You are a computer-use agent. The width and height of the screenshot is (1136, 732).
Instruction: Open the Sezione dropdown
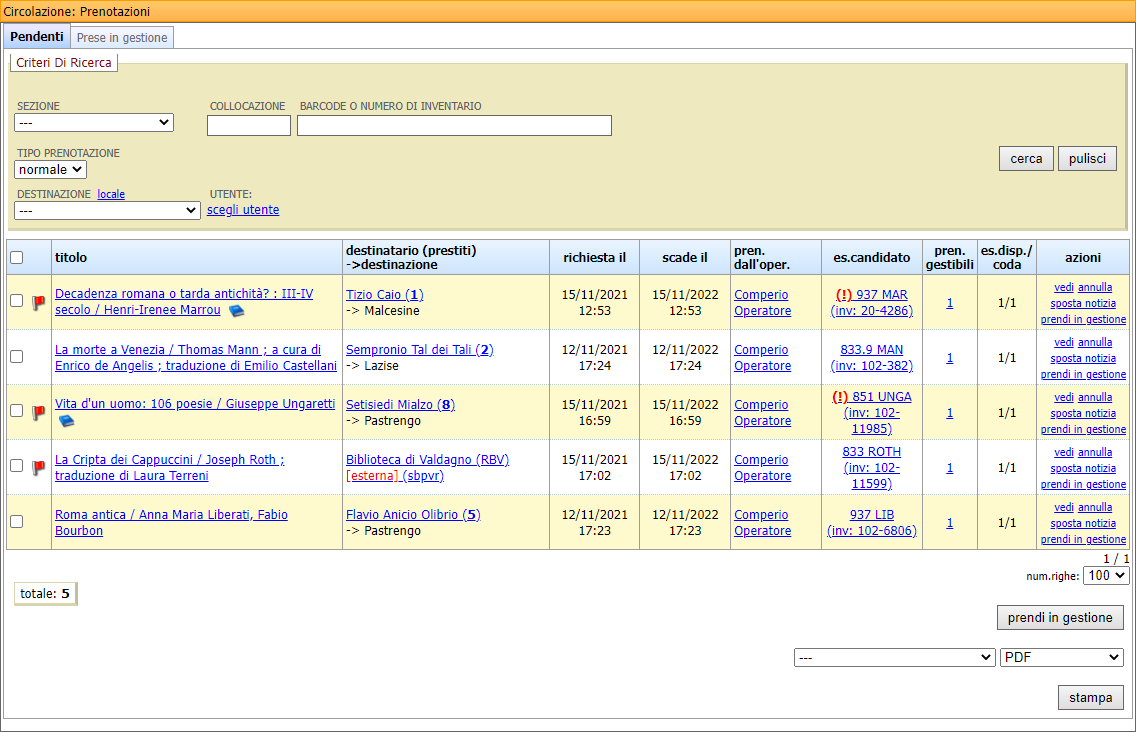point(94,123)
